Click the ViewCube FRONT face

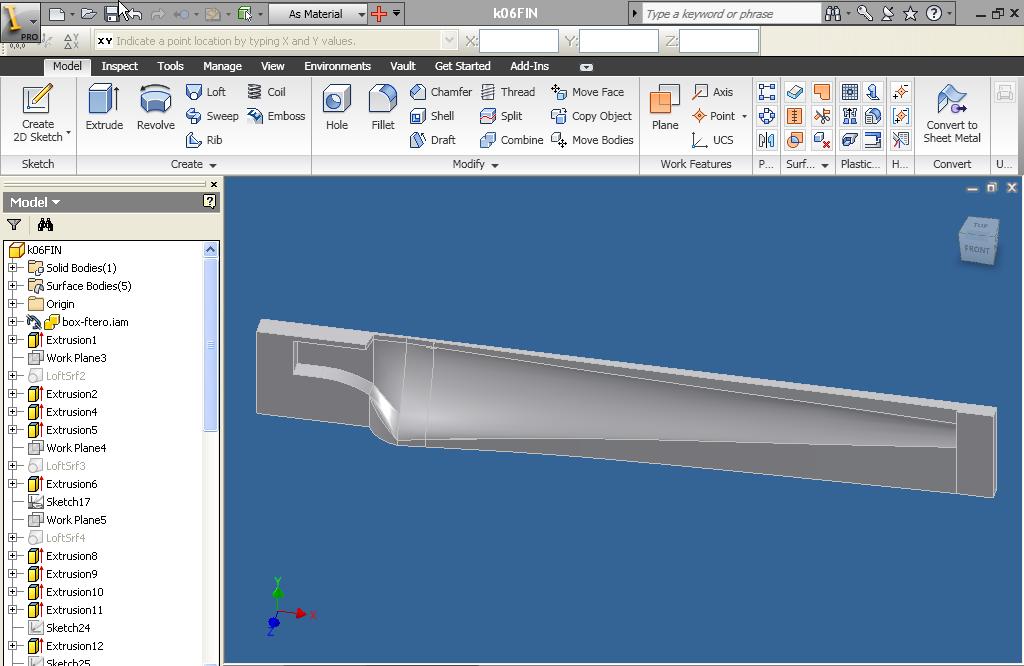tap(976, 249)
